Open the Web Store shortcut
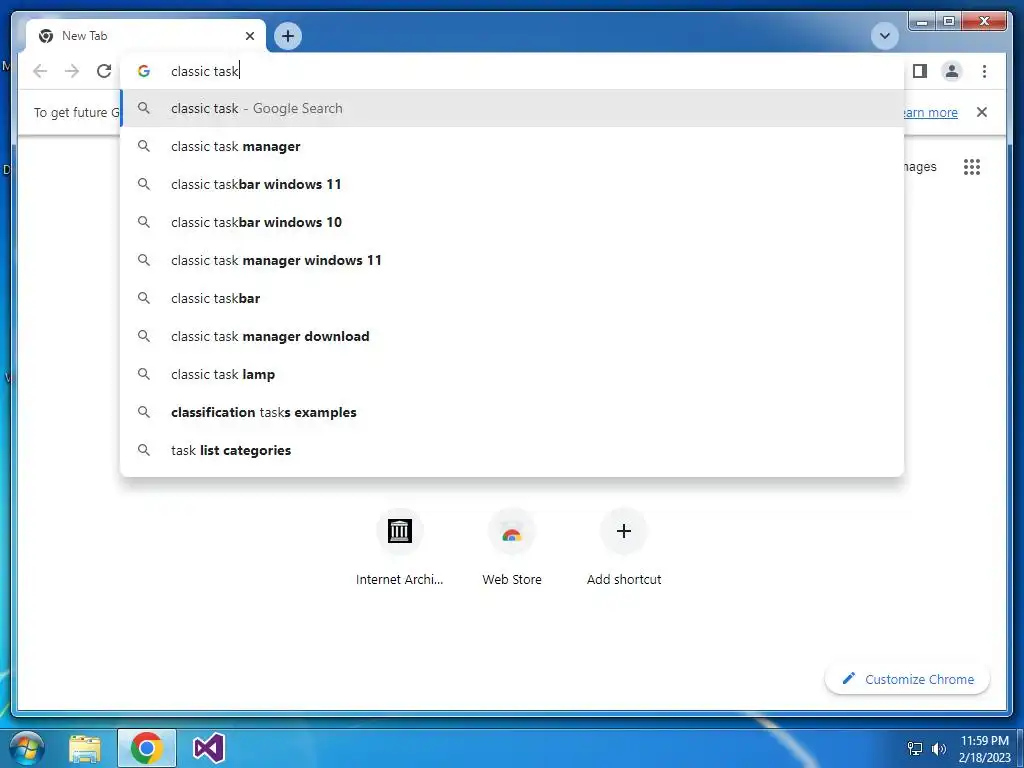The height and width of the screenshot is (768, 1024). pyautogui.click(x=512, y=547)
